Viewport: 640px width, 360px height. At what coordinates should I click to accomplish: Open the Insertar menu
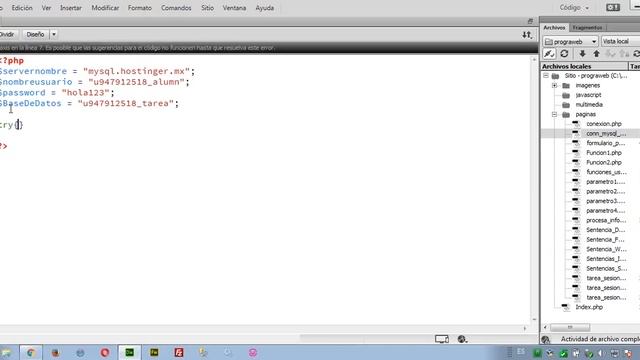click(71, 8)
